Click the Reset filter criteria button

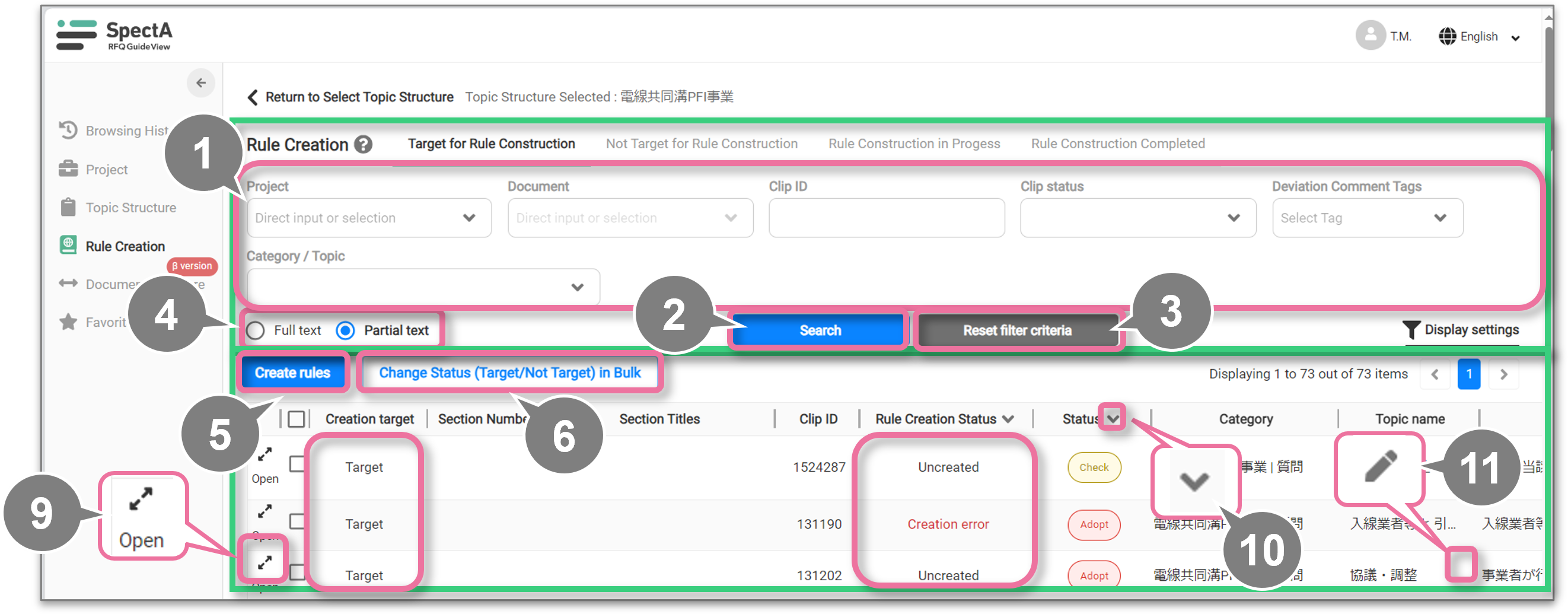pos(1017,331)
